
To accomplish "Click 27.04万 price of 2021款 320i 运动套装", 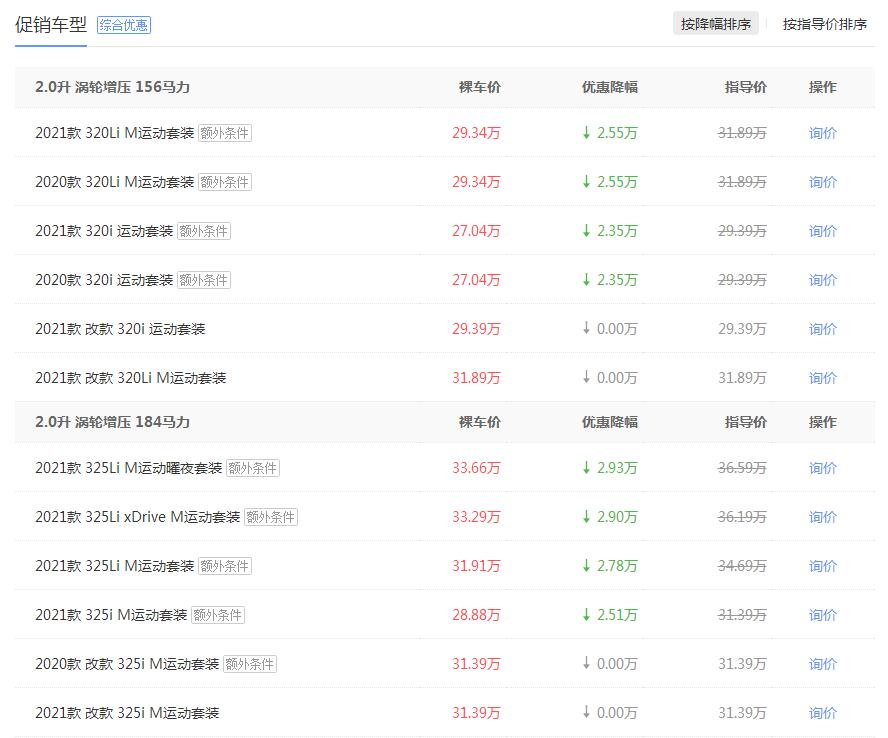I will click(x=476, y=231).
